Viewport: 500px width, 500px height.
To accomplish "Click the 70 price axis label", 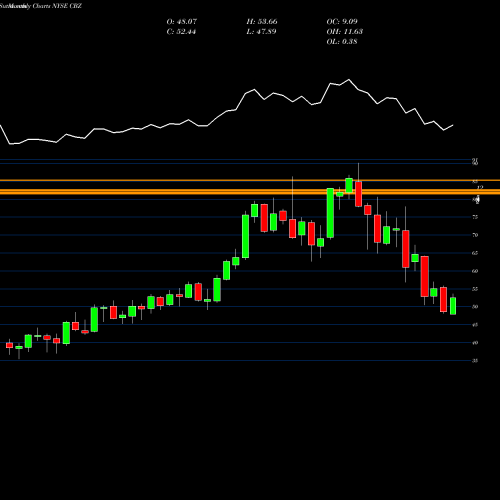I will [475, 235].
